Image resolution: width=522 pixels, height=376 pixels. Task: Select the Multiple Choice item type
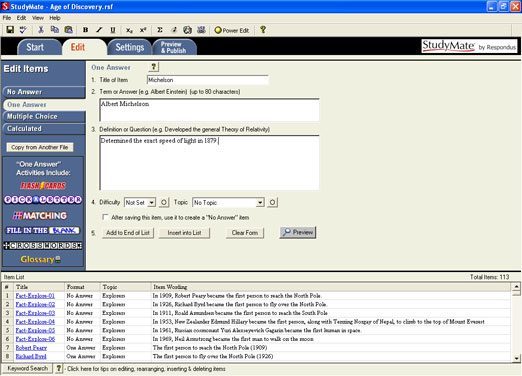[44, 116]
